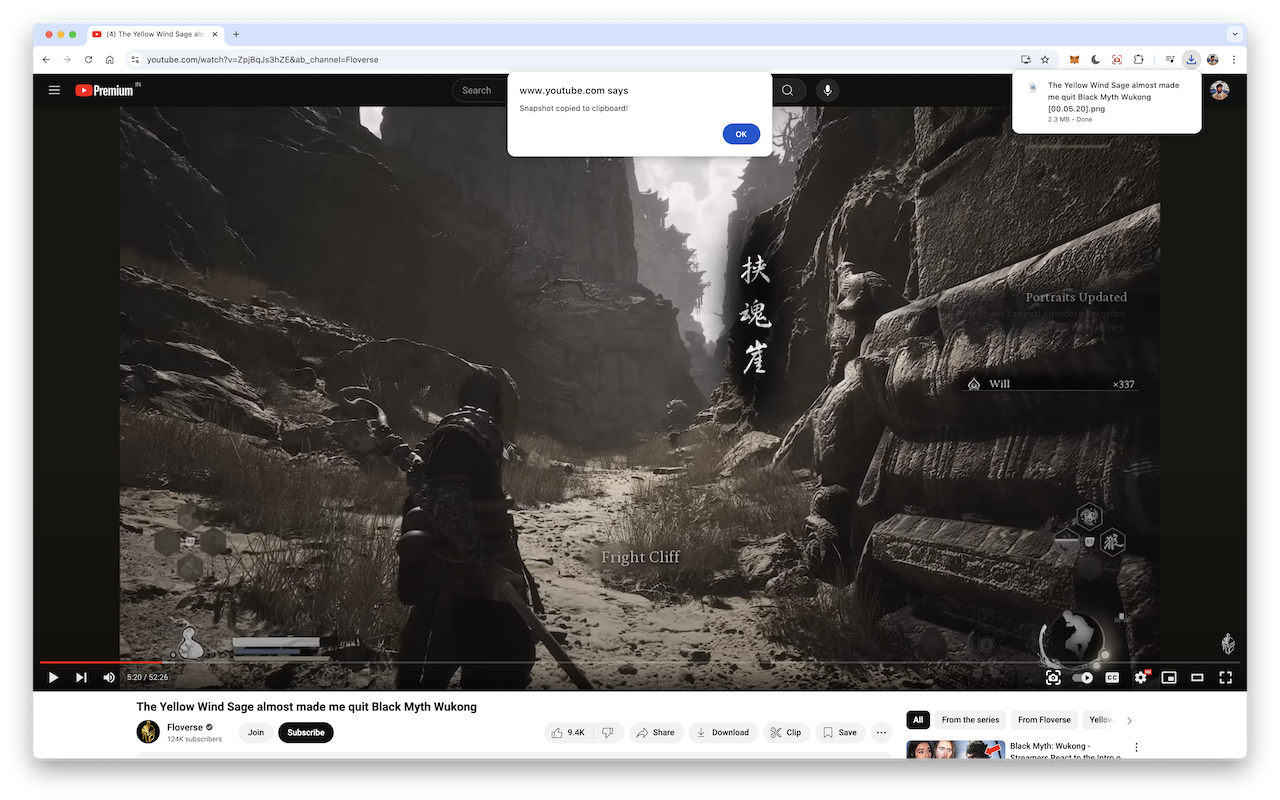
Task: Open the YouTube hamburger guide menu
Action: [54, 90]
